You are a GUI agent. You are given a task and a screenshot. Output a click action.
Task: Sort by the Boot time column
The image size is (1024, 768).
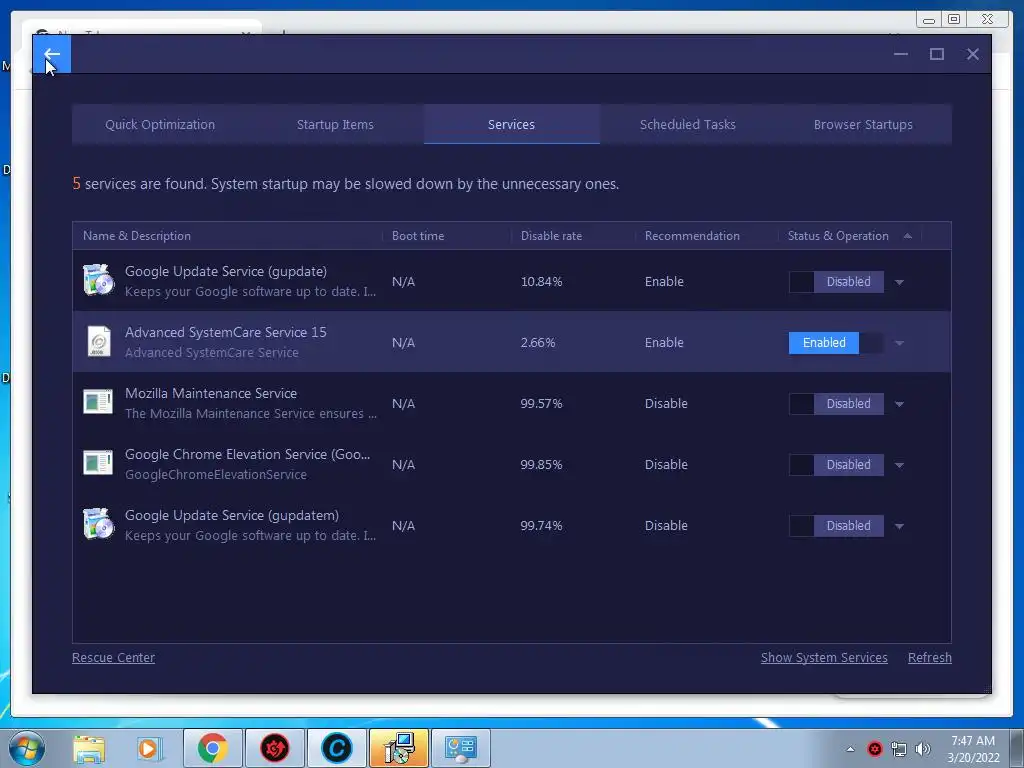[447, 236]
